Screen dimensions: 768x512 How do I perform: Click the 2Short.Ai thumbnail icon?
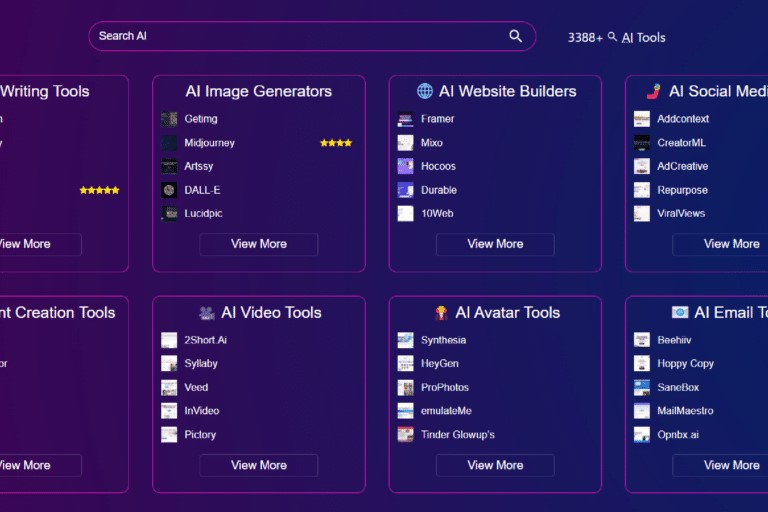169,340
